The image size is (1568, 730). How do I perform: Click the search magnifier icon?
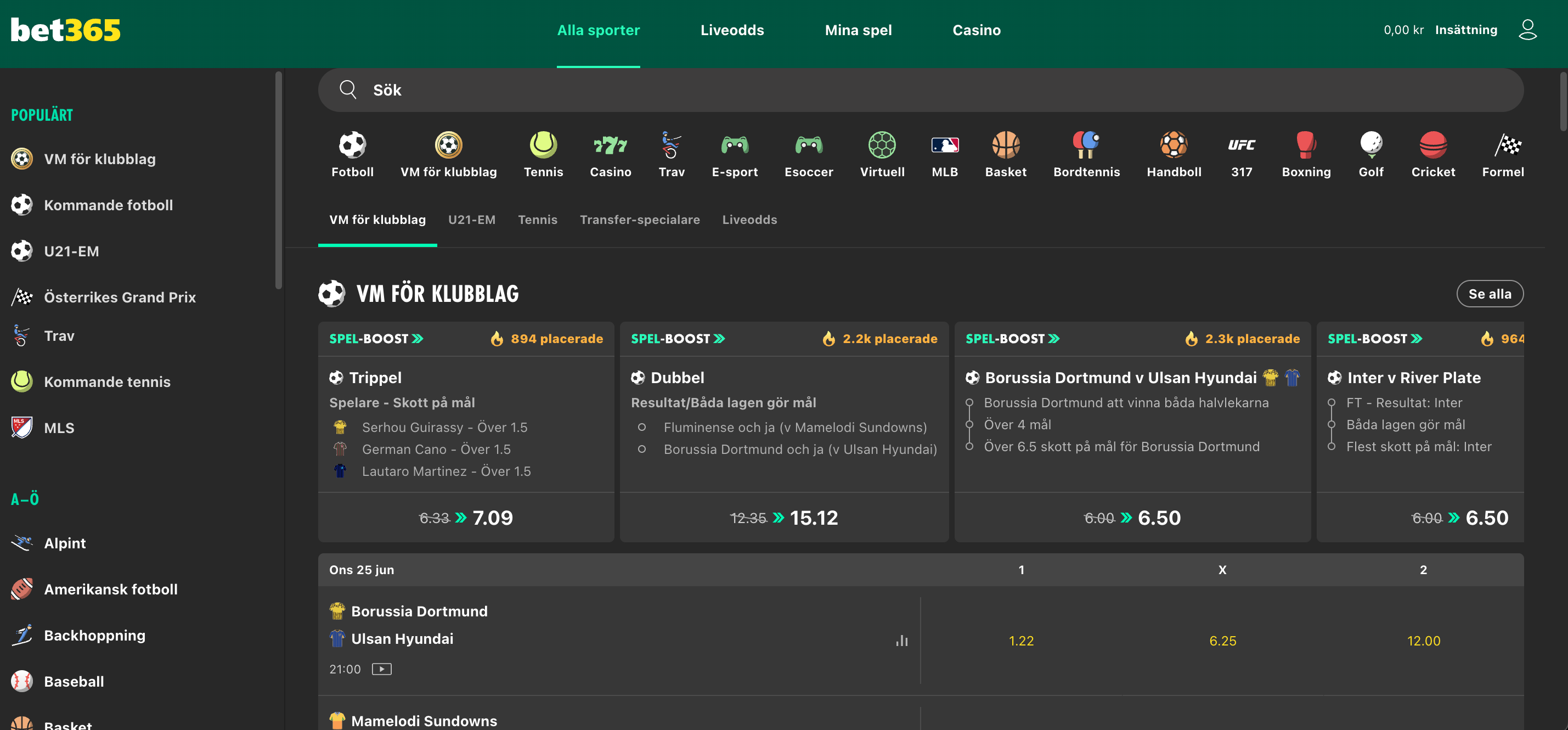click(348, 89)
